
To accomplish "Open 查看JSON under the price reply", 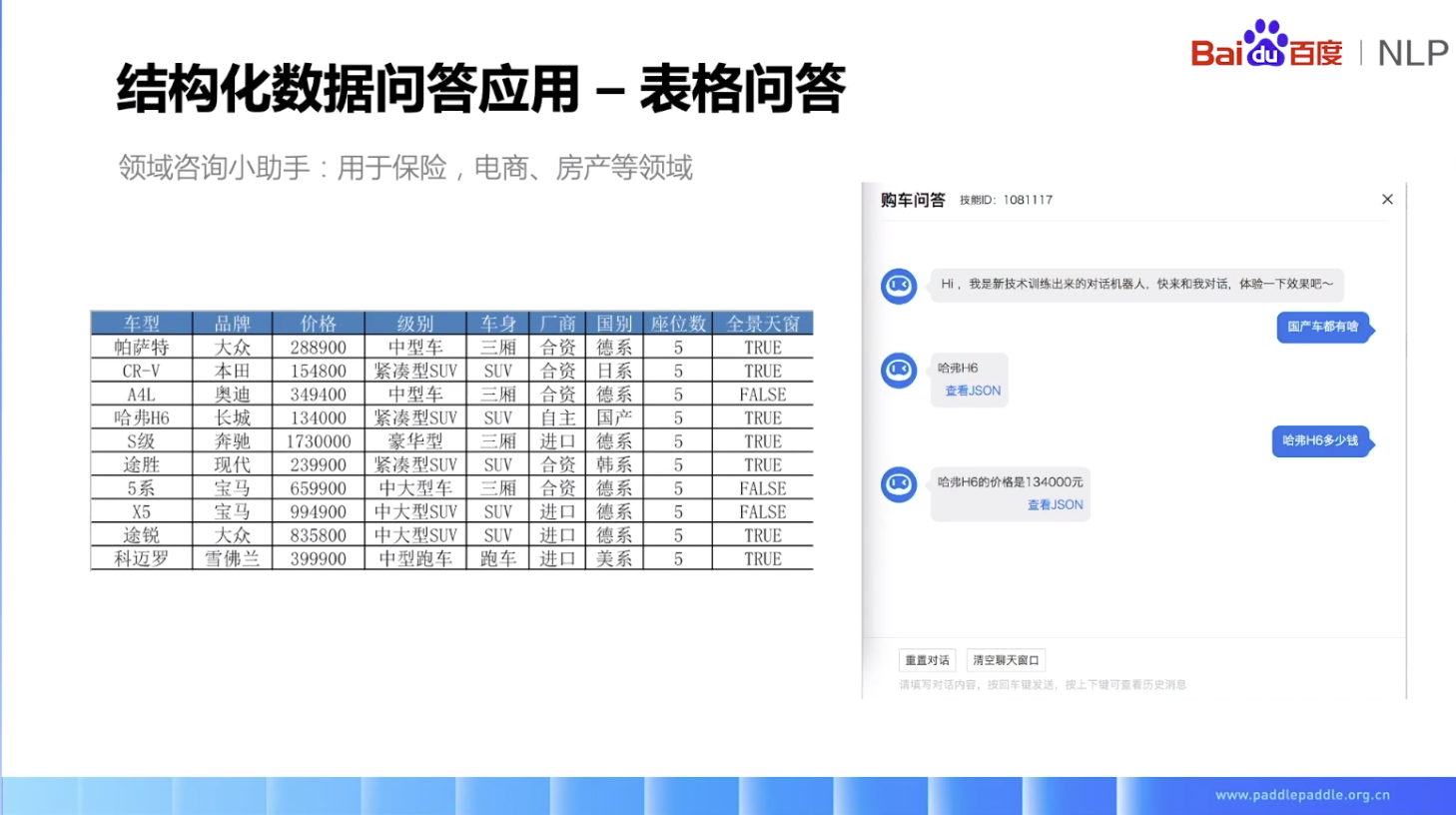I will point(1056,504).
